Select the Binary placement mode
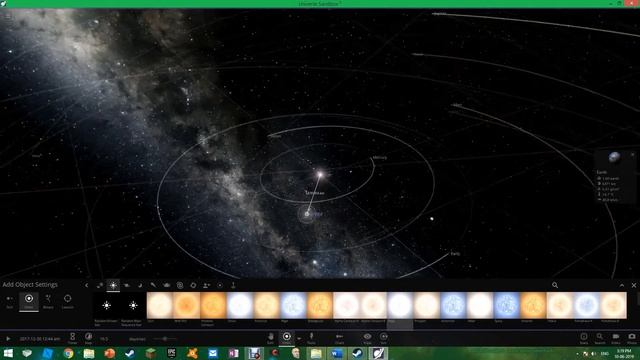640x360 pixels. (x=48, y=302)
